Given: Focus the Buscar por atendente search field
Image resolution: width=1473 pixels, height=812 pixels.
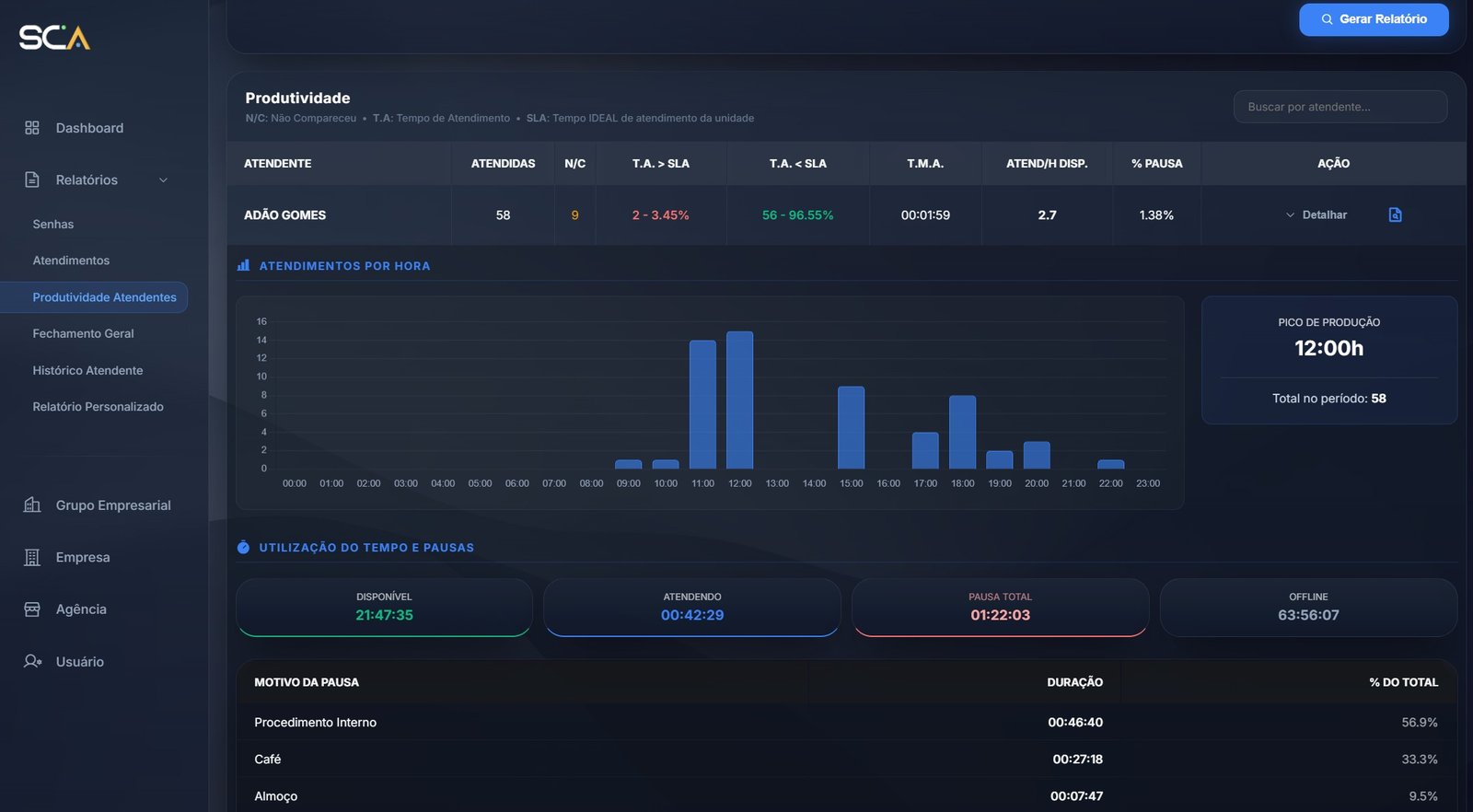Looking at the screenshot, I should click(1340, 107).
